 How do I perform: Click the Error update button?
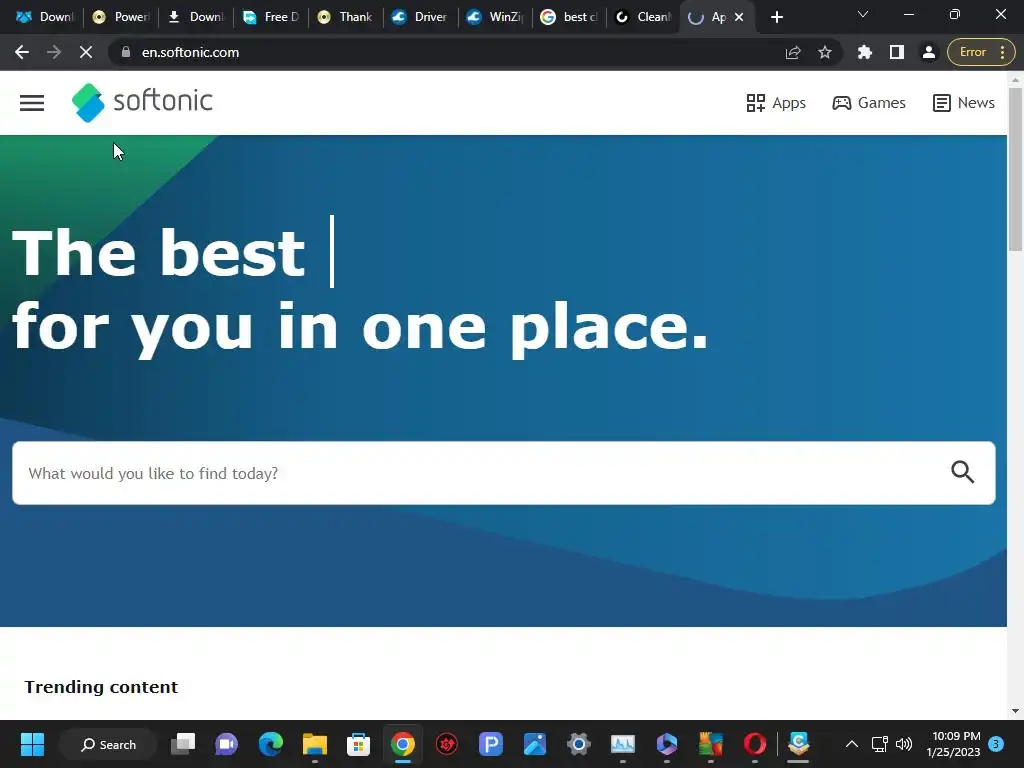click(980, 52)
